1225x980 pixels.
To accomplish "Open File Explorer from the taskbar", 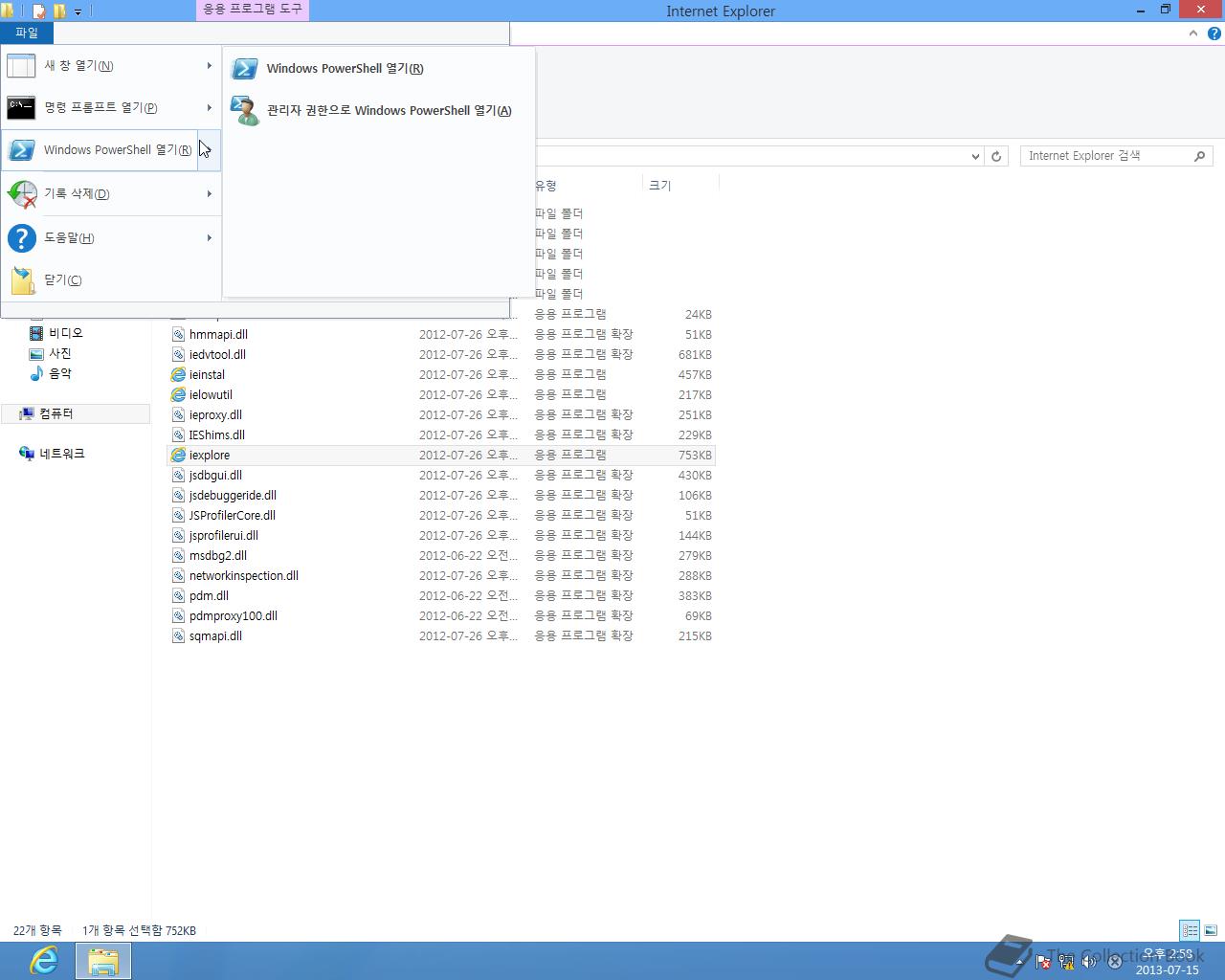I will [103, 961].
